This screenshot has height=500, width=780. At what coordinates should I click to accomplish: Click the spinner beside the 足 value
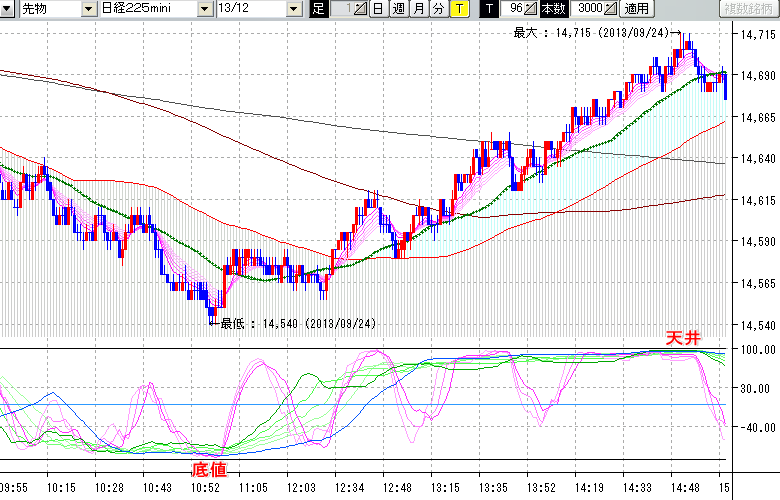[x=361, y=9]
